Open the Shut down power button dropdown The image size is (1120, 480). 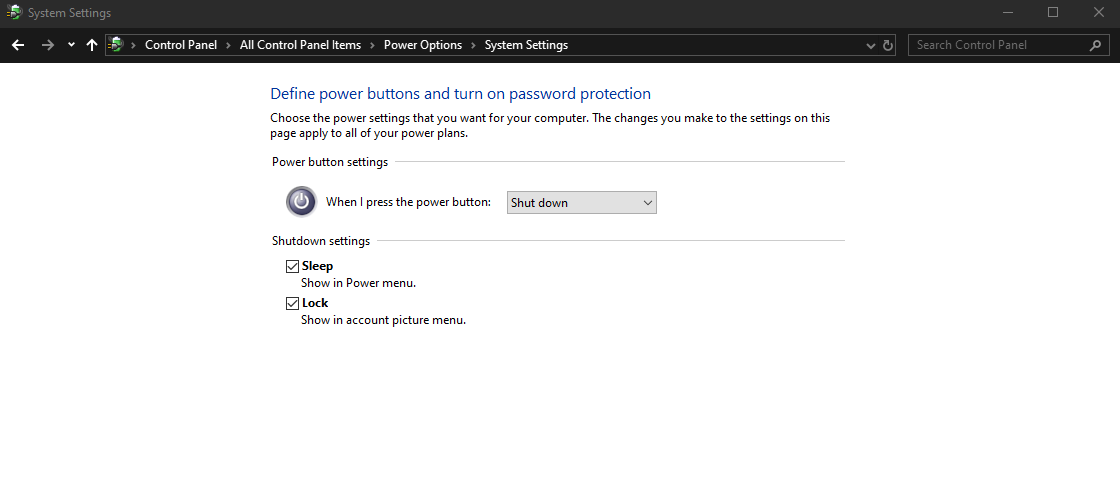click(x=582, y=203)
